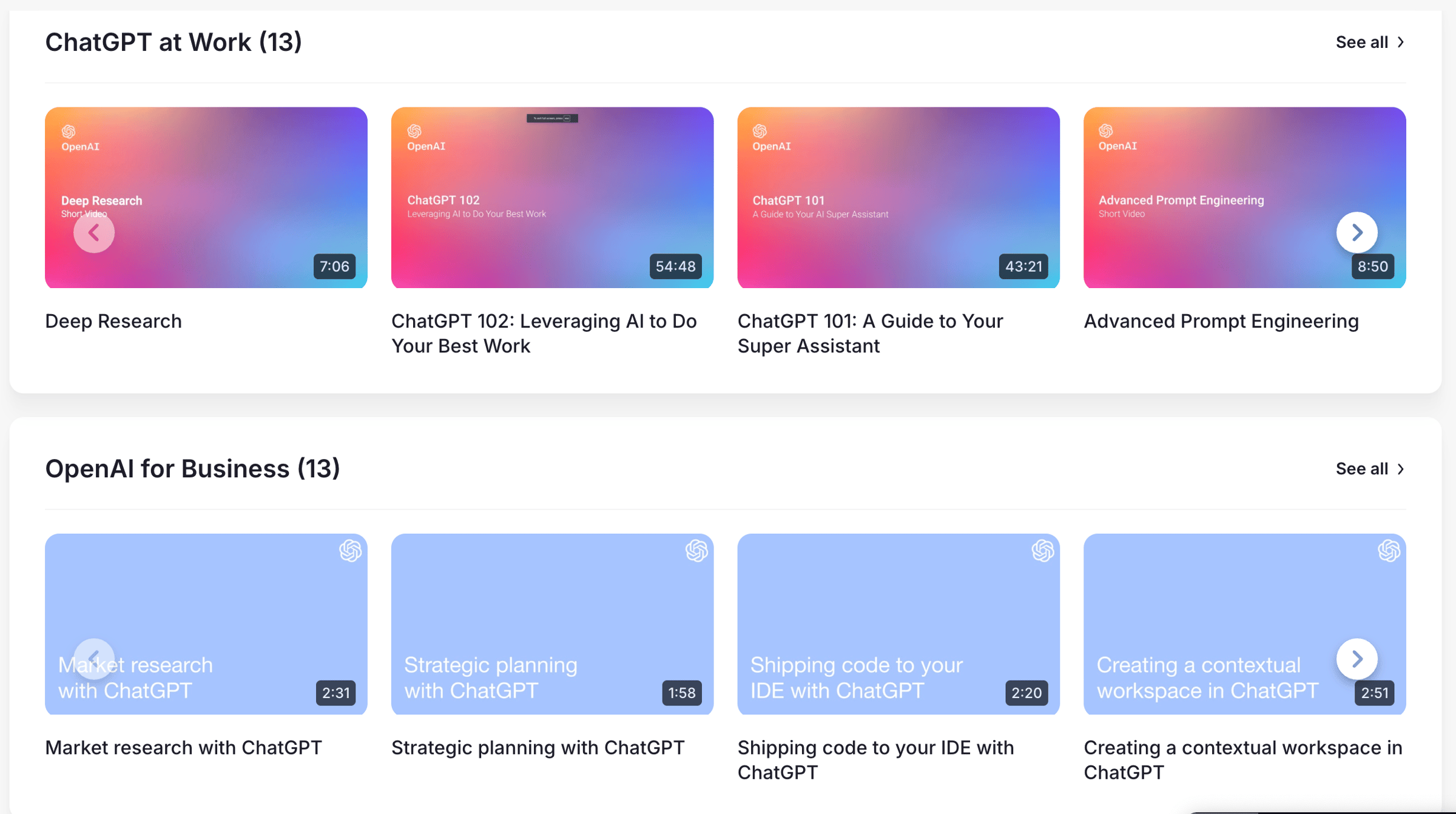Click previous arrow in OpenAI for Business carousel
This screenshot has height=814, width=1456.
point(94,659)
